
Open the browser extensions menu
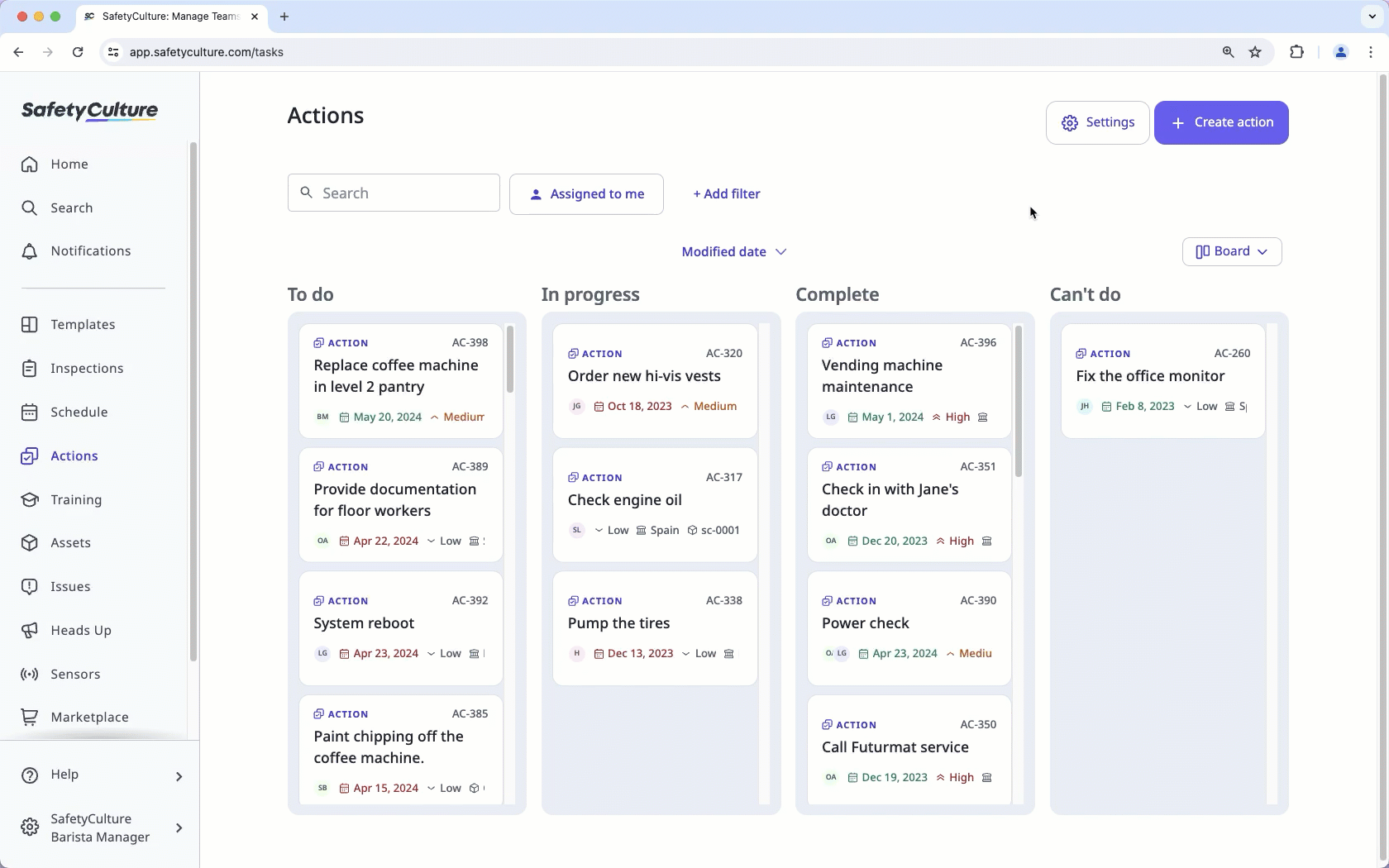tap(1296, 52)
